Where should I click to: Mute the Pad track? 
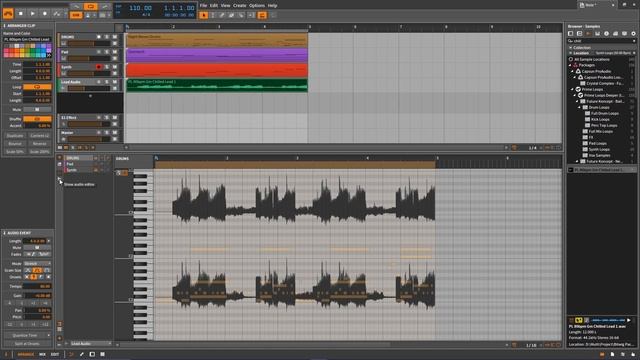coord(115,52)
